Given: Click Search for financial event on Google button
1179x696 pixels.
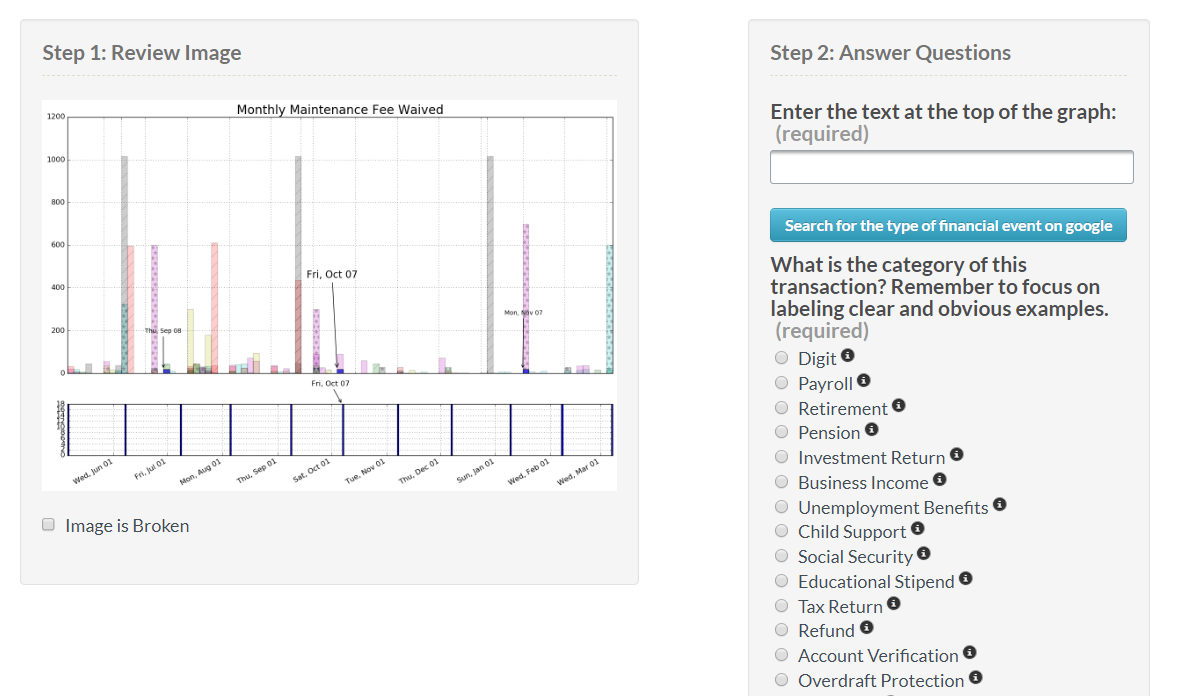Looking at the screenshot, I should (x=948, y=225).
